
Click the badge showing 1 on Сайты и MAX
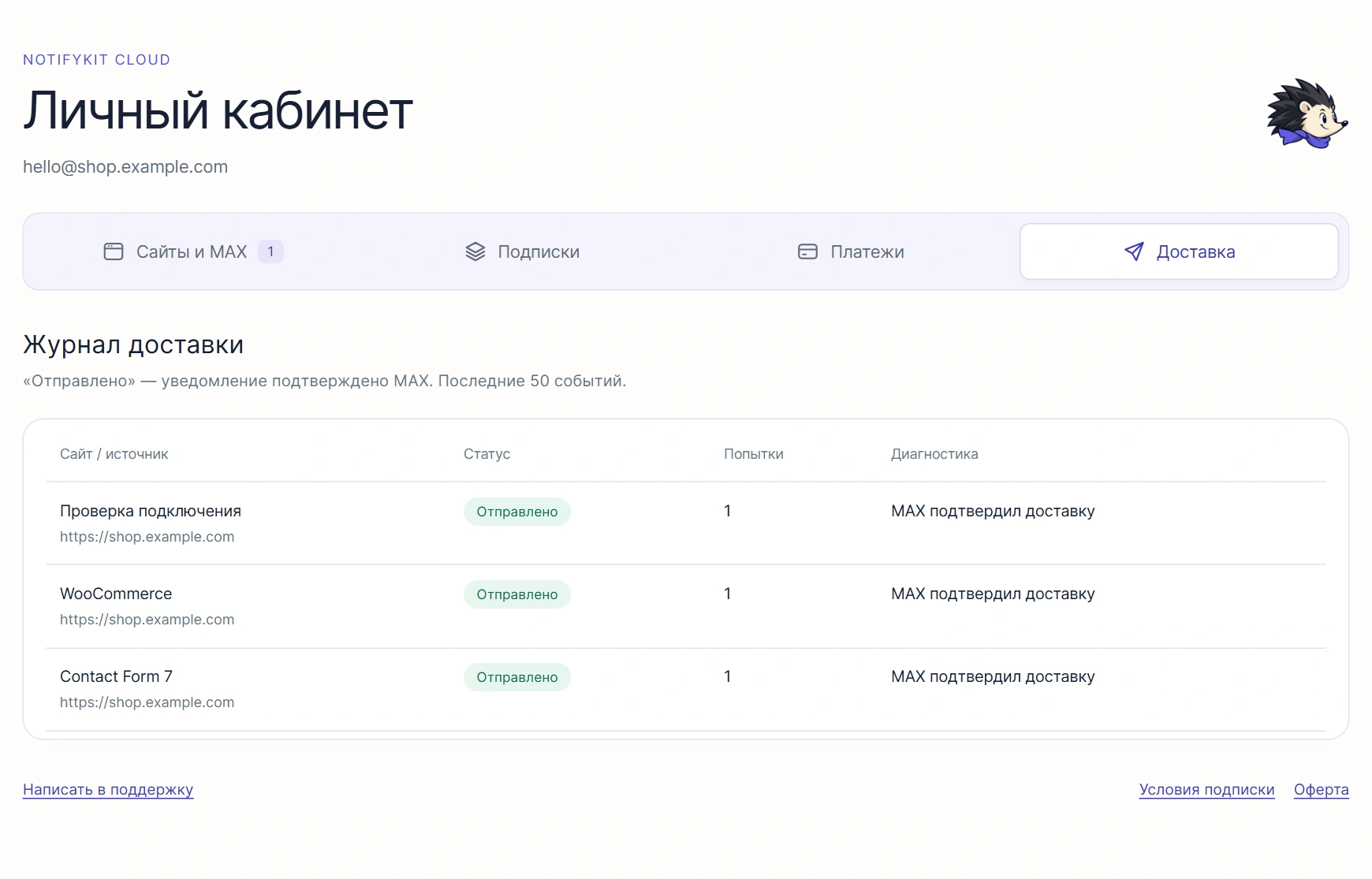(x=270, y=251)
